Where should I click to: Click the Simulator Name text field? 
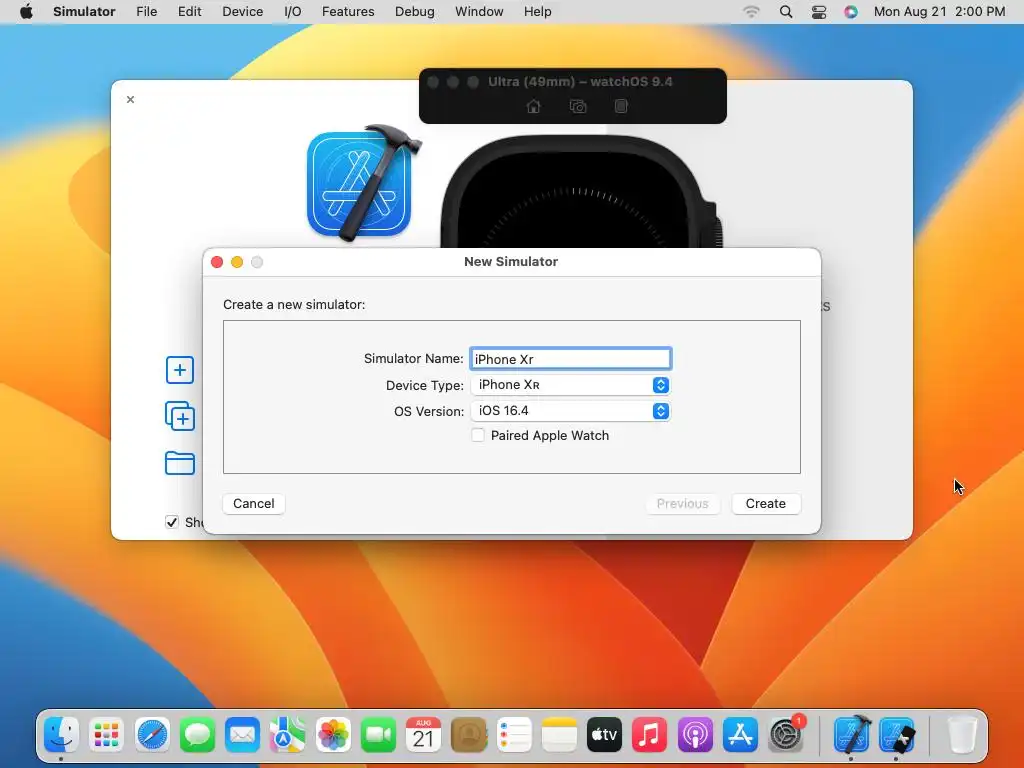570,359
